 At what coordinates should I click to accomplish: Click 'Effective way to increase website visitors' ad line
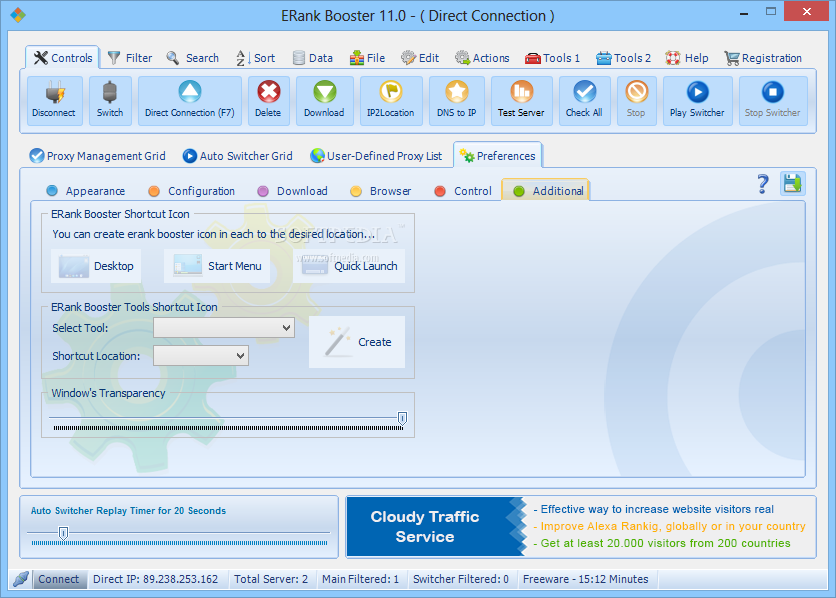coord(653,509)
